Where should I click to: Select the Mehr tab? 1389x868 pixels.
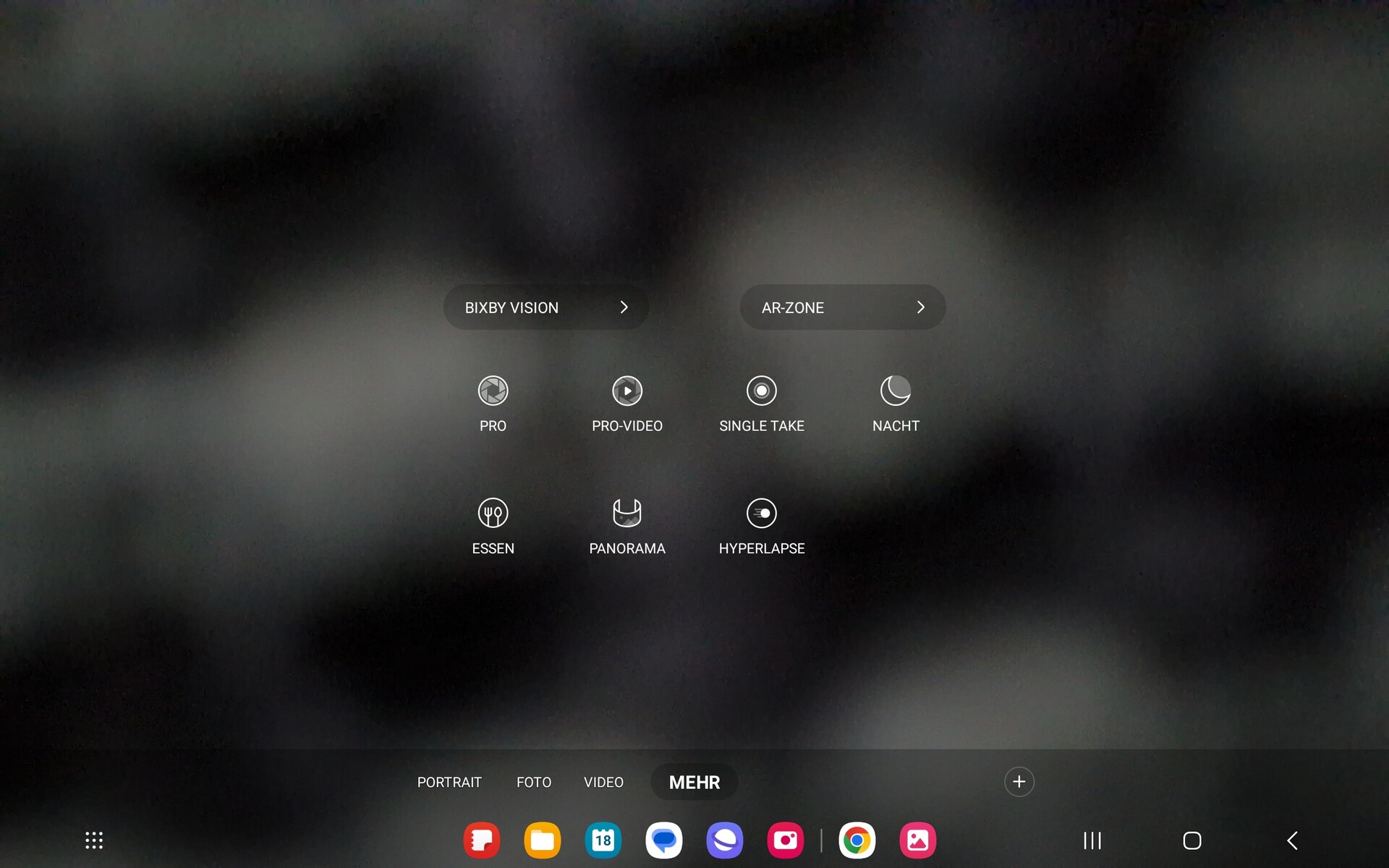tap(694, 783)
